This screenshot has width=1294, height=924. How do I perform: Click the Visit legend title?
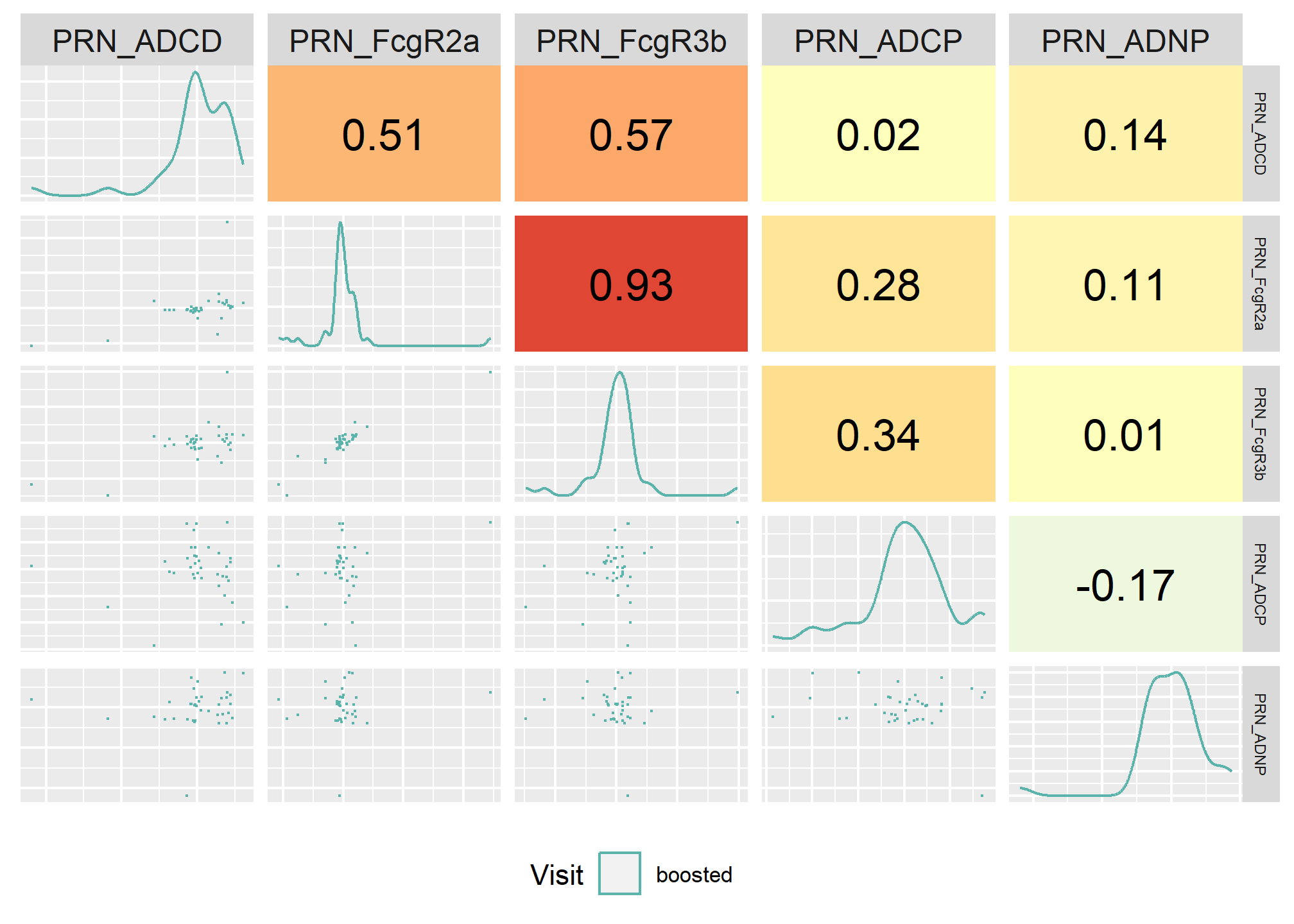point(556,875)
